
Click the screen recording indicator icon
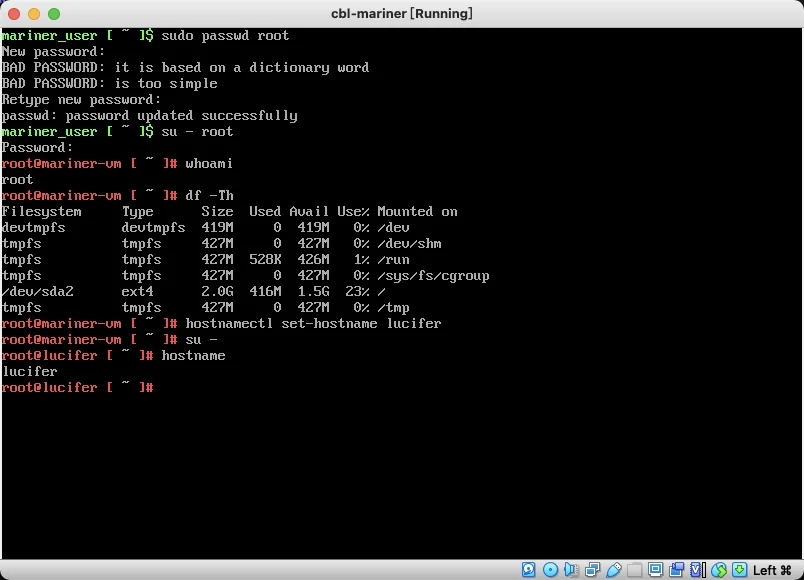pos(676,569)
